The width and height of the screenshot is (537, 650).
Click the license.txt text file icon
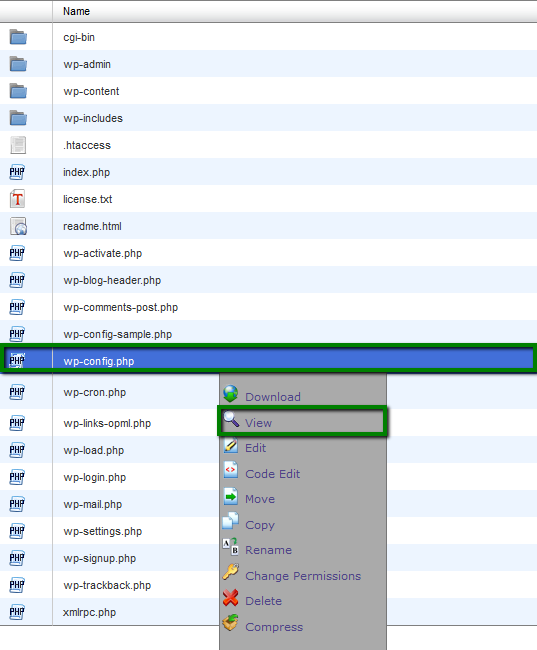click(17, 199)
